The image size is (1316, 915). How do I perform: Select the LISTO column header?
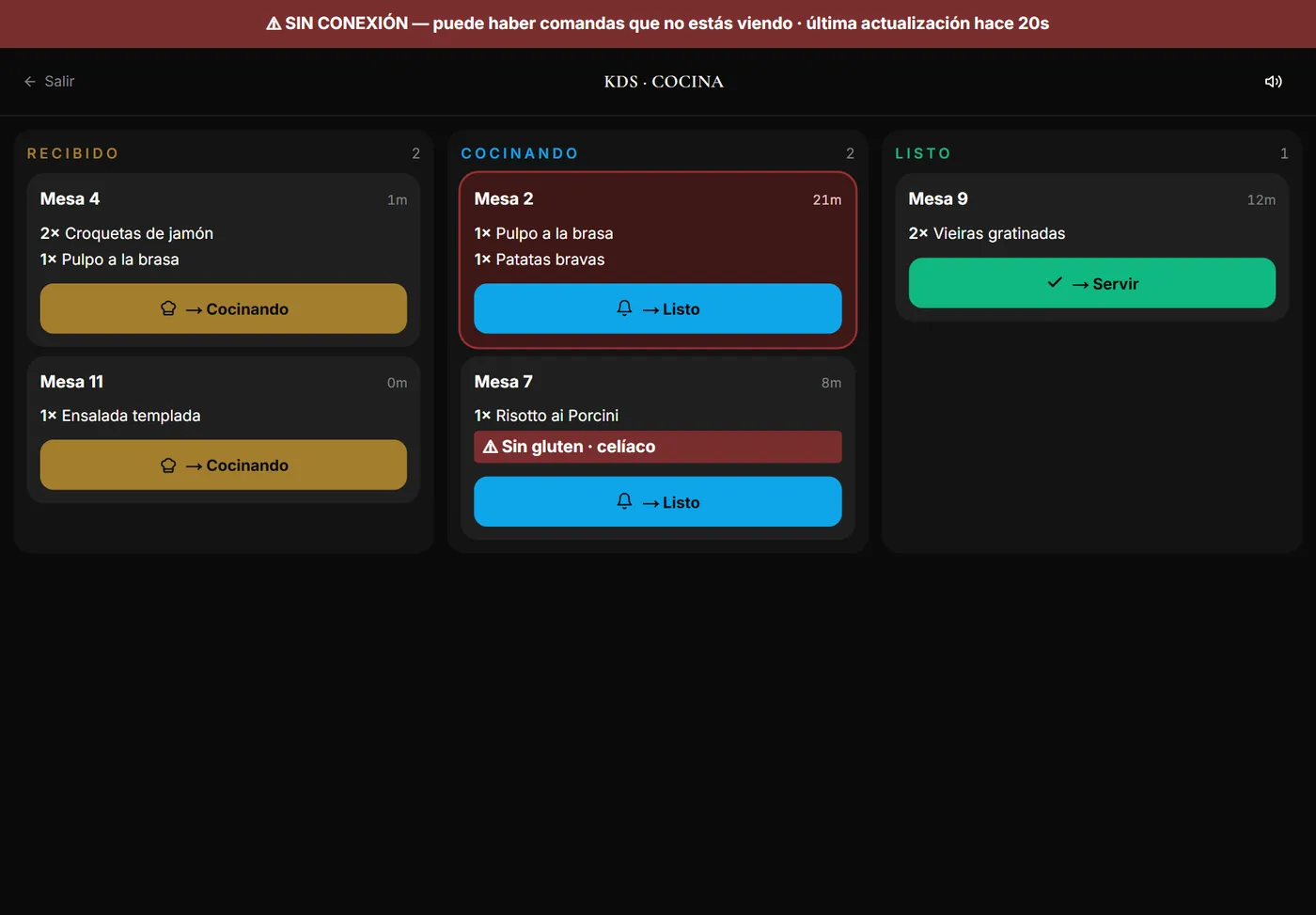pos(923,153)
